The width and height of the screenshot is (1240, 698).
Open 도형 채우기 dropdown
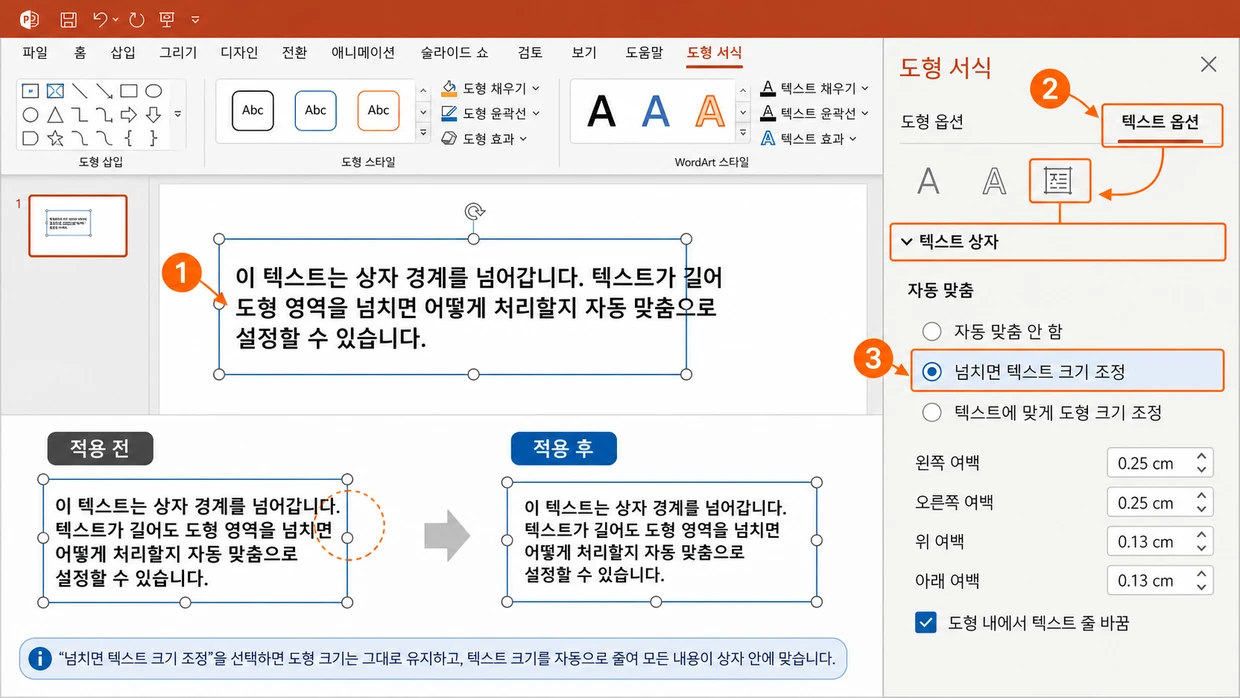[491, 88]
